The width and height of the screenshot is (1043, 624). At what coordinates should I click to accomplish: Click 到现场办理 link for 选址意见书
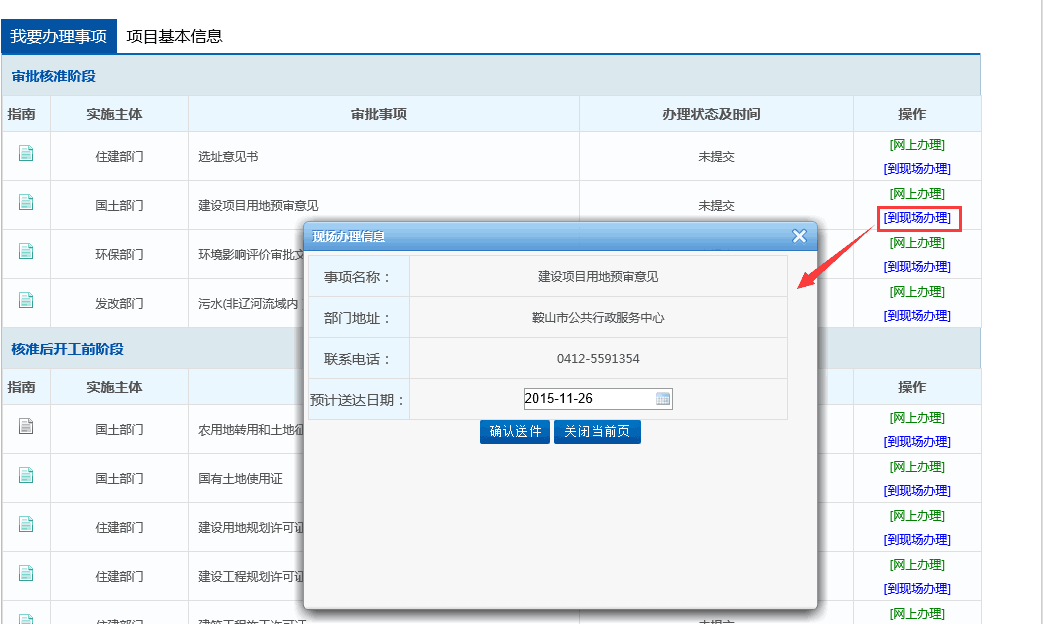pos(917,169)
